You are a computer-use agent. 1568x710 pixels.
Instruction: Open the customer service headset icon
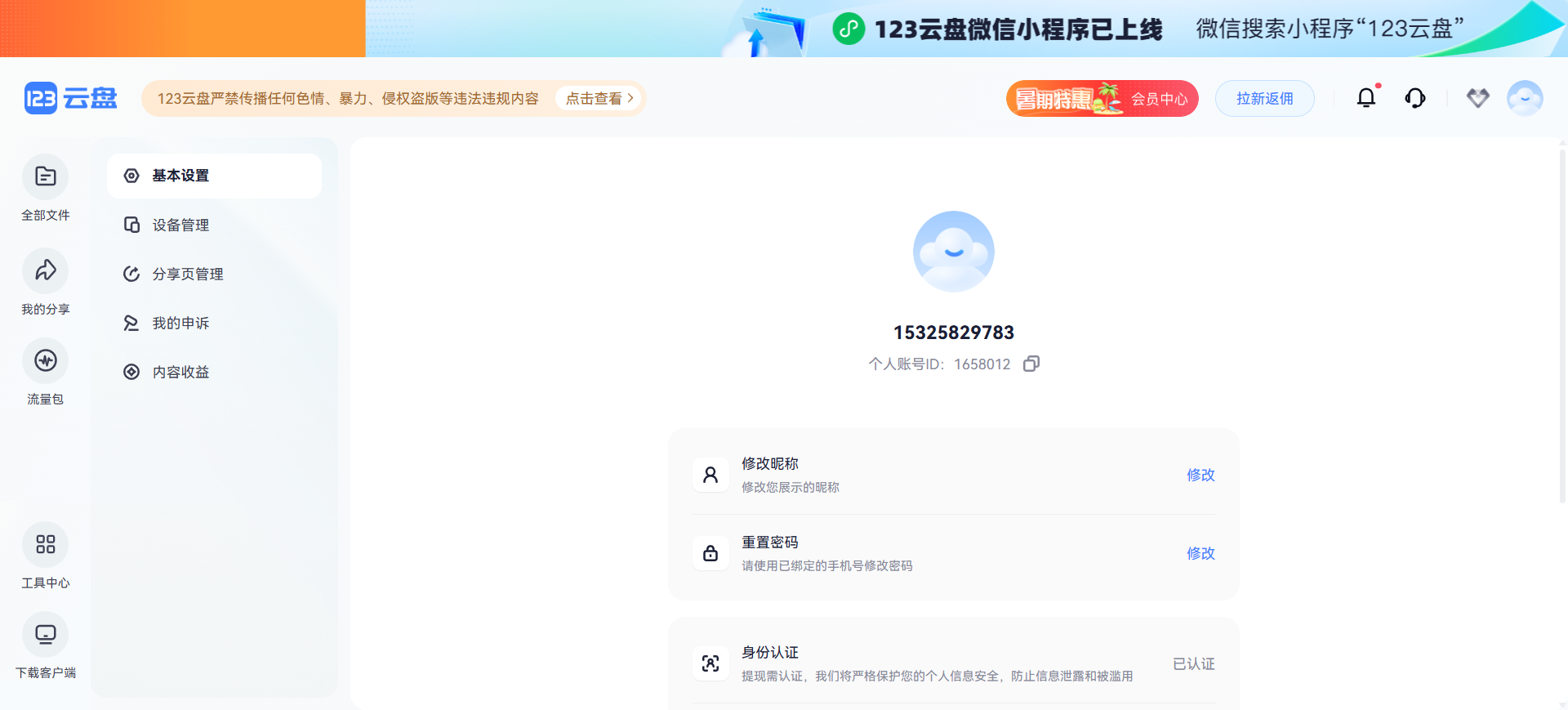(x=1415, y=98)
